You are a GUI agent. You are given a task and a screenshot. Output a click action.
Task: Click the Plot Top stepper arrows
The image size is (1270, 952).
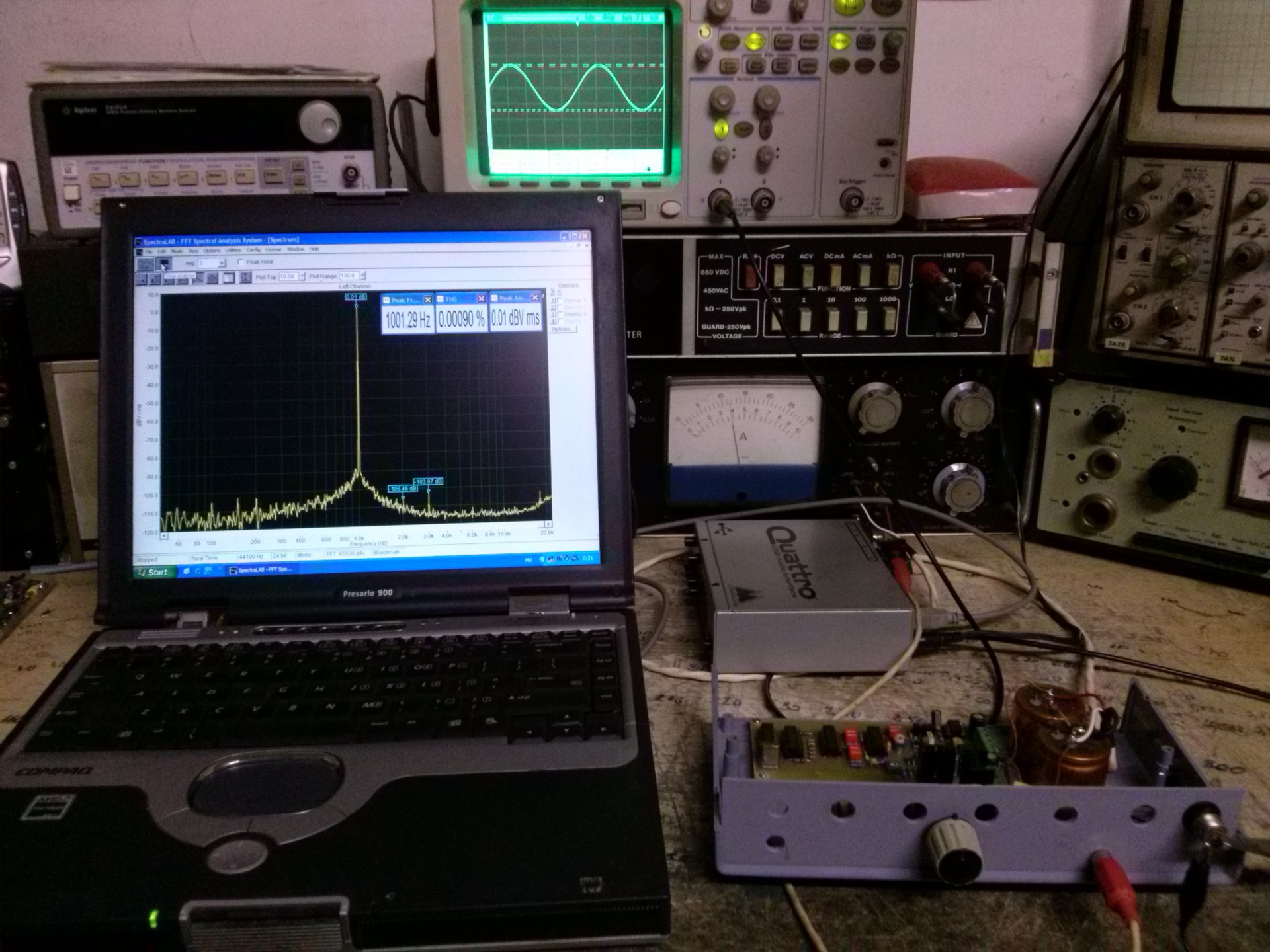pos(302,276)
